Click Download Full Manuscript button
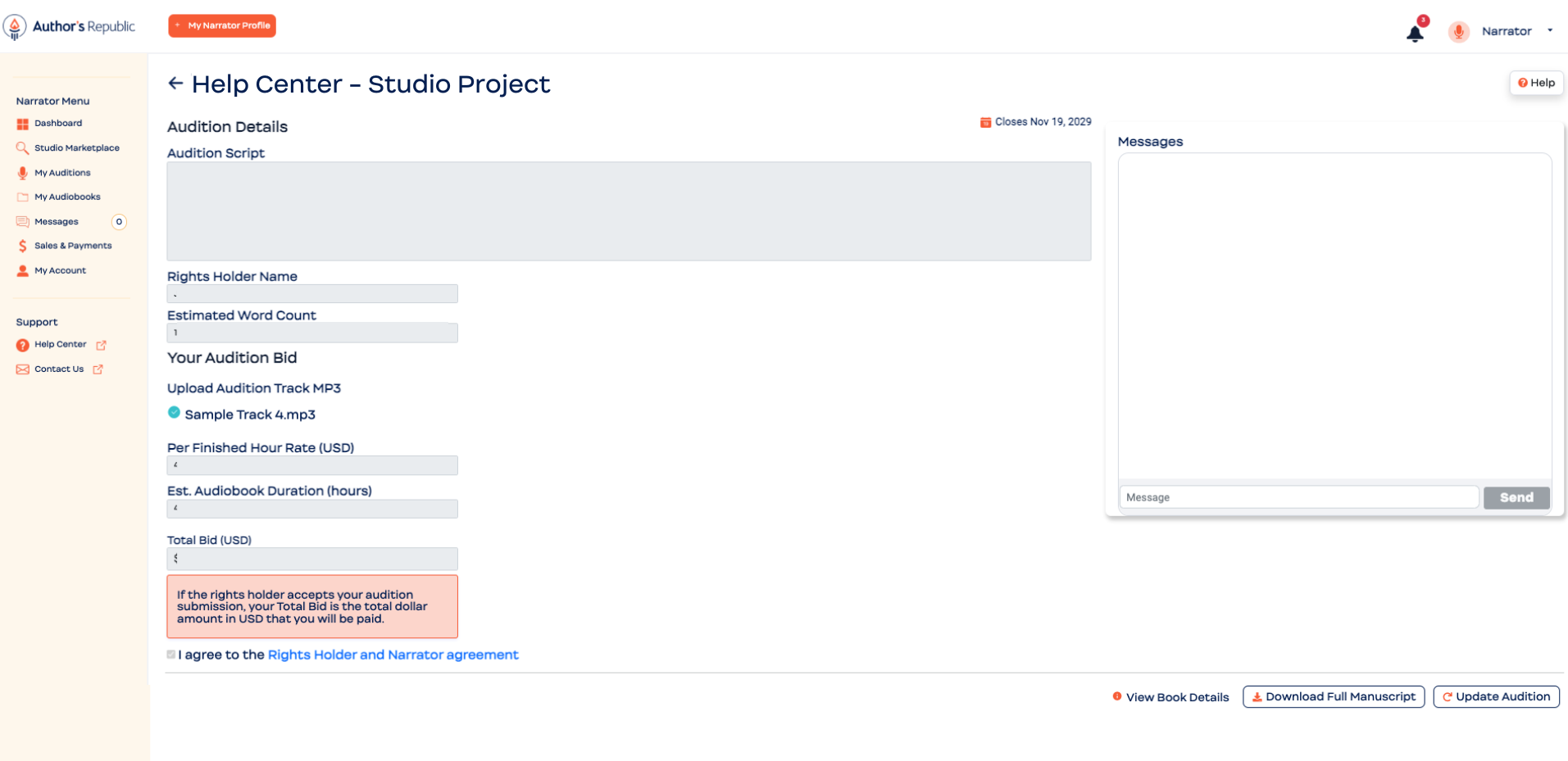The width and height of the screenshot is (1568, 761). [1334, 697]
